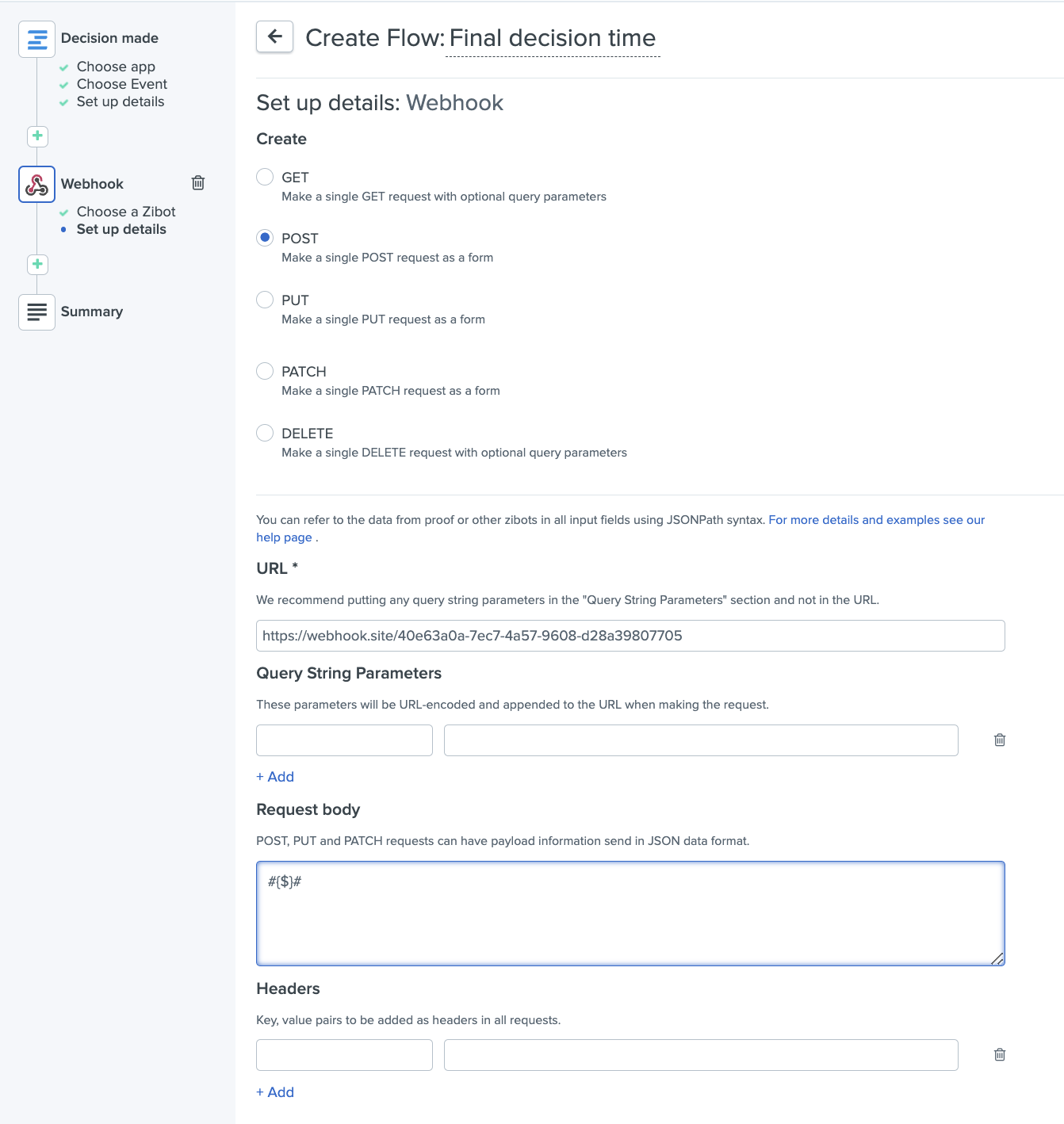The height and width of the screenshot is (1124, 1064).
Task: Click into the webhook URL field
Action: coord(630,636)
